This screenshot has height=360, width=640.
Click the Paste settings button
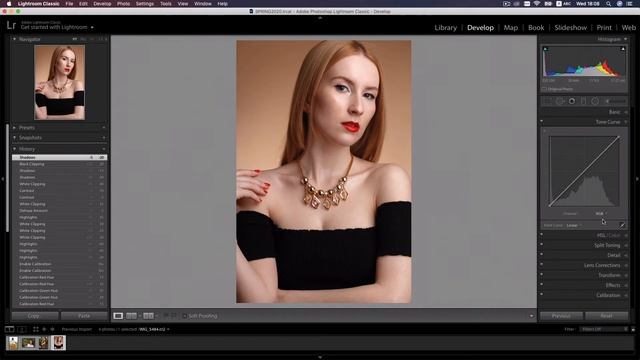click(x=84, y=316)
